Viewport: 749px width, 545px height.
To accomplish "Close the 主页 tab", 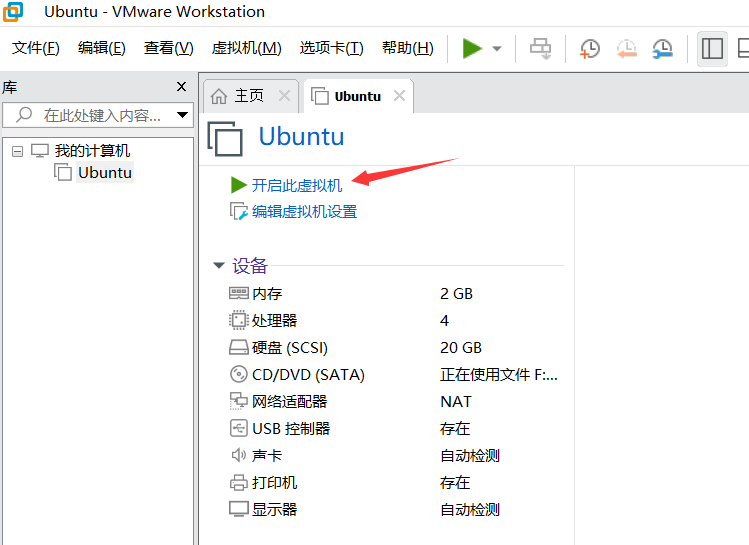I will (284, 96).
